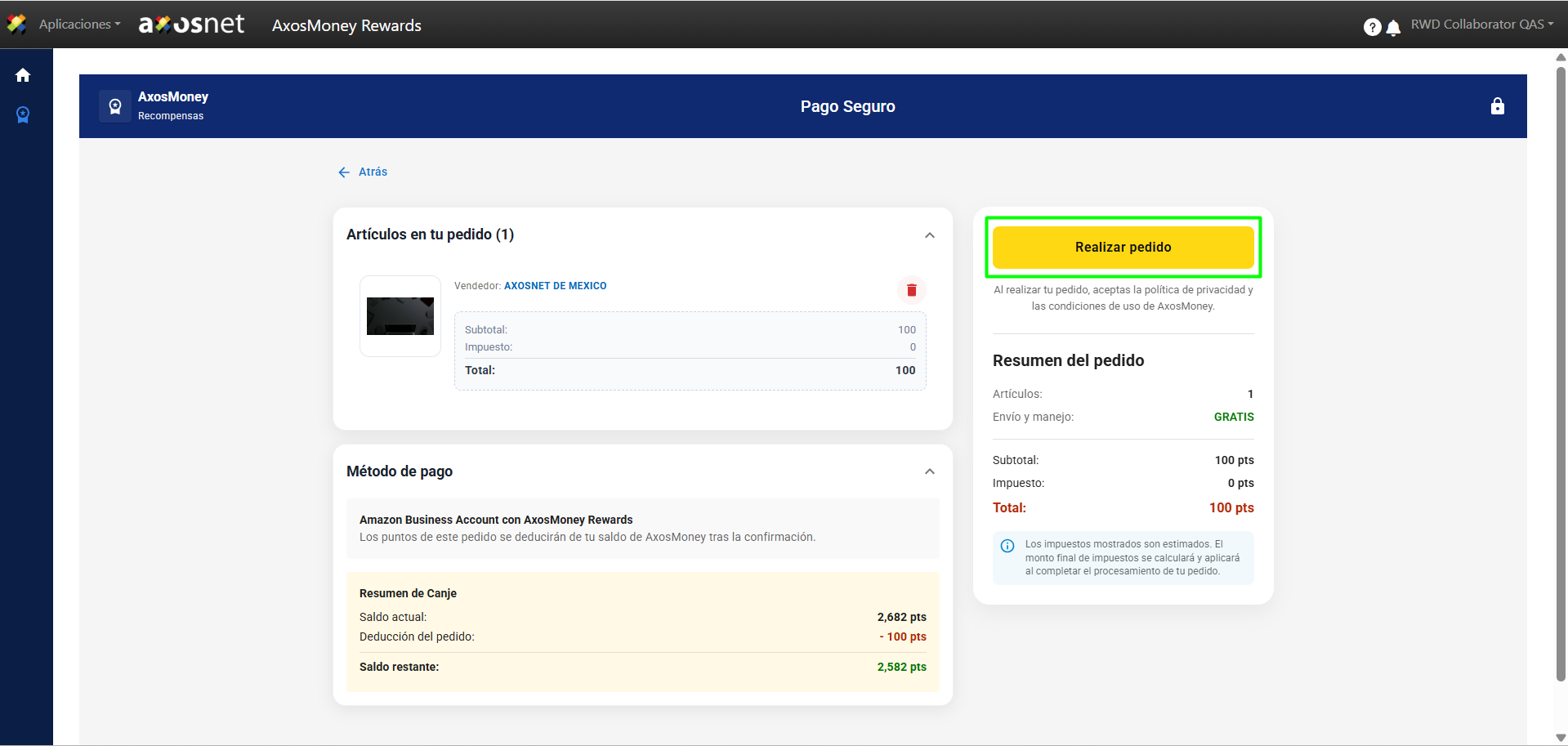Screen dimensions: 1568x746
Task: Click the AxosMoney Recompensas logo icon
Action: (x=115, y=106)
